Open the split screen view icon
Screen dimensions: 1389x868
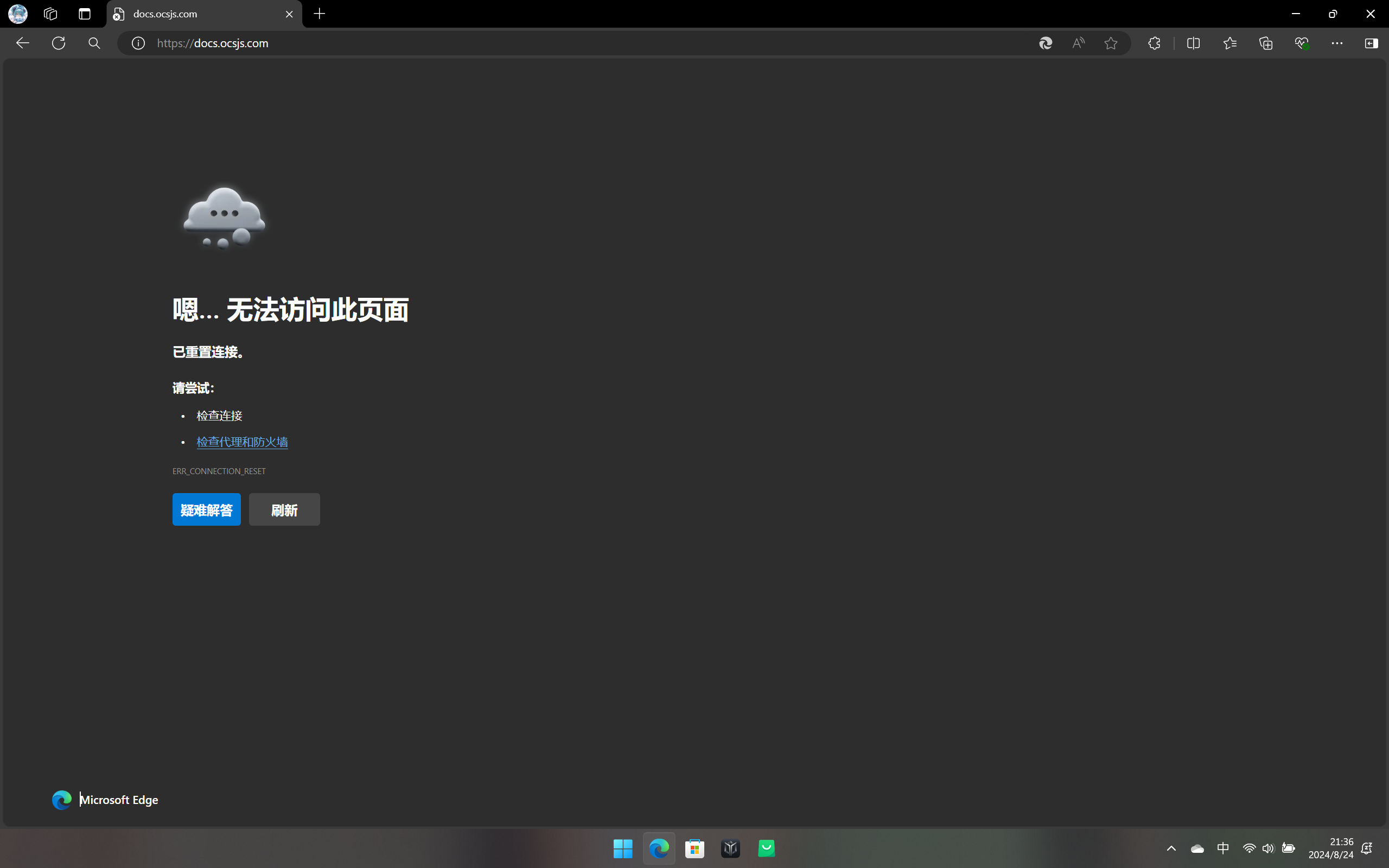click(x=1193, y=43)
